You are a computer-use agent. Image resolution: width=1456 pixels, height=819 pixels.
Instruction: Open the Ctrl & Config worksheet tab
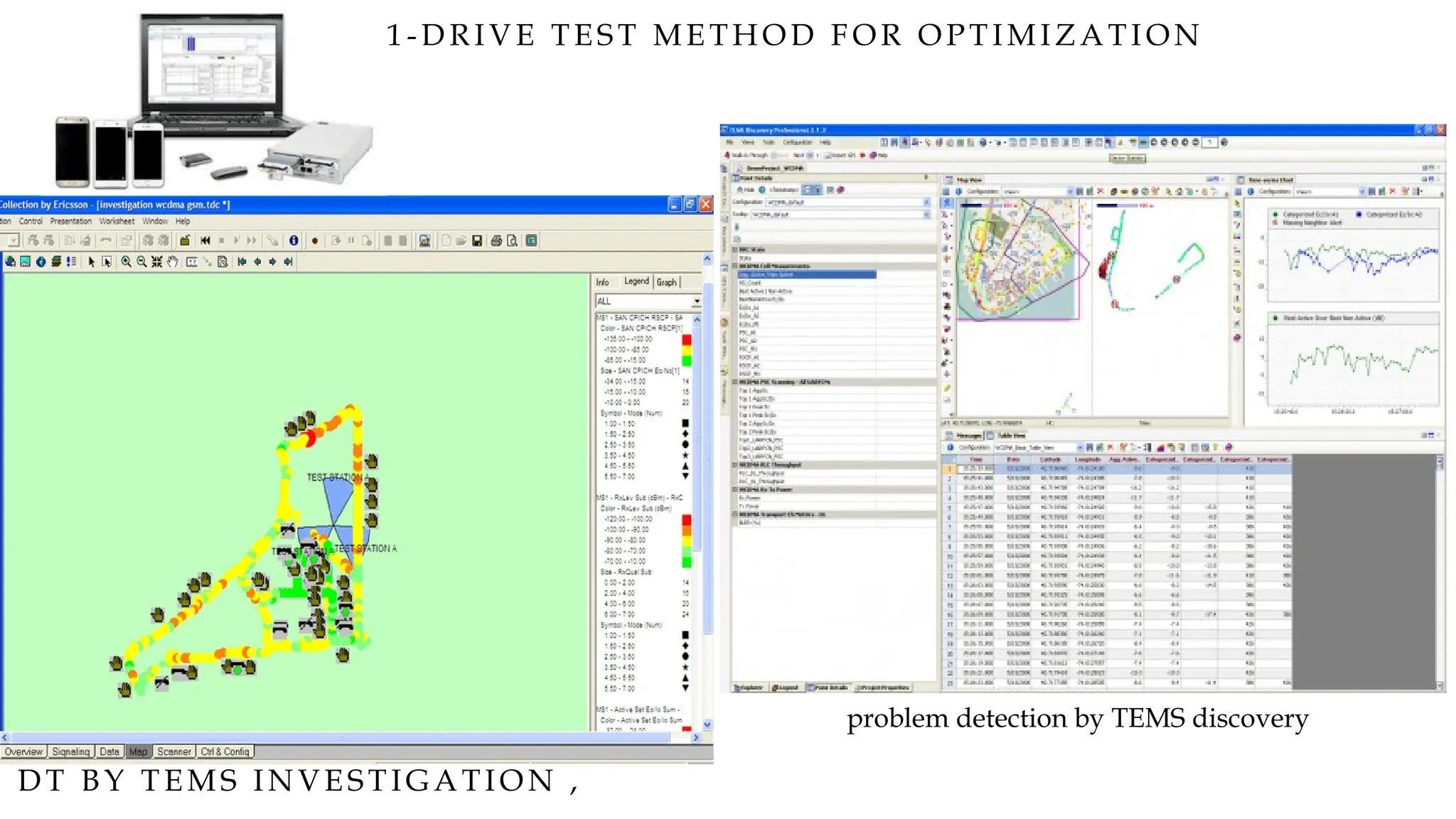(x=225, y=751)
